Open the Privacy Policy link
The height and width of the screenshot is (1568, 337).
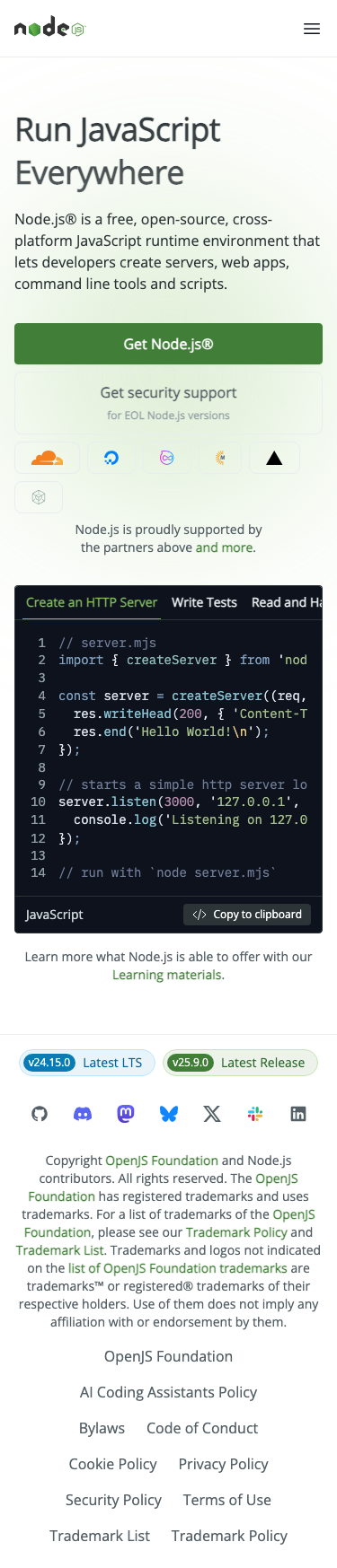[223, 1464]
